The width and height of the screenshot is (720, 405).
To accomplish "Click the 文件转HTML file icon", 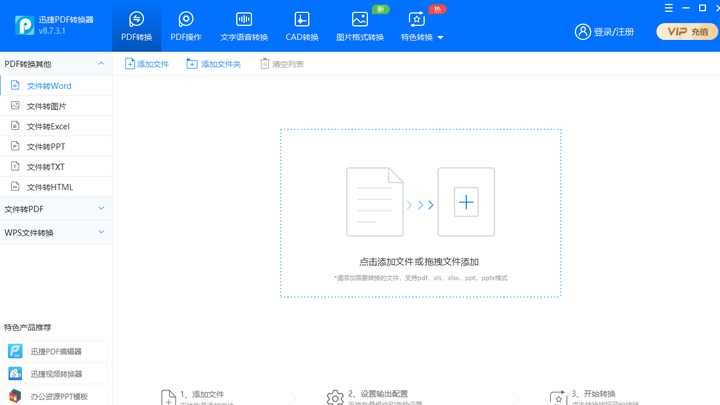I will 15,186.
